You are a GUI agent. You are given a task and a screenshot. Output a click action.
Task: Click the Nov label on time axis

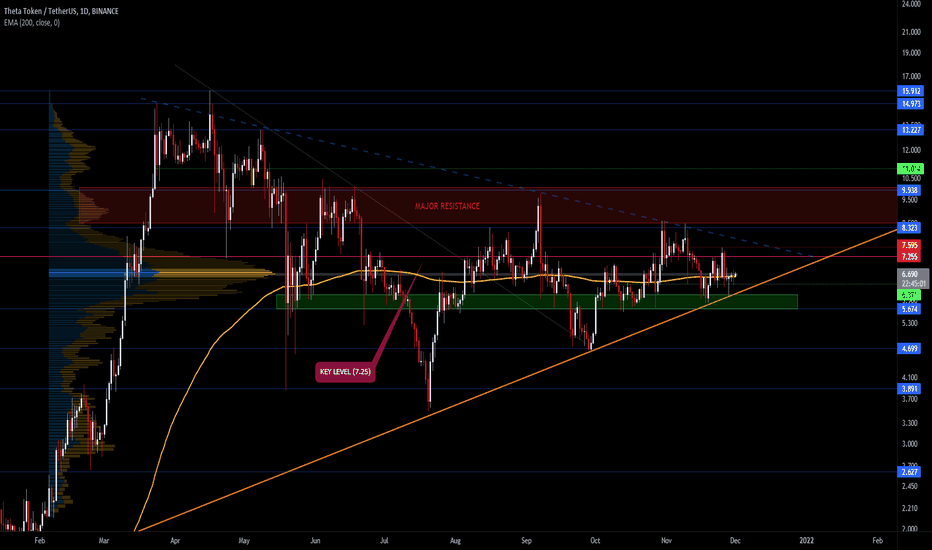click(666, 541)
